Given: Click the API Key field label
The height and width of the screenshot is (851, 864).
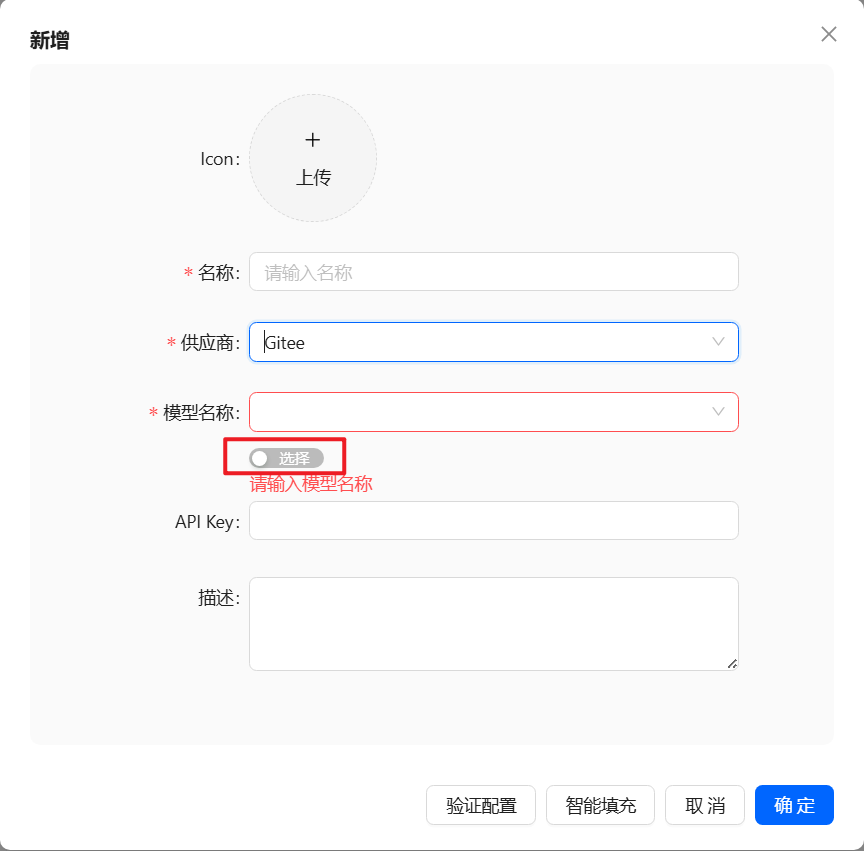Looking at the screenshot, I should (x=205, y=522).
